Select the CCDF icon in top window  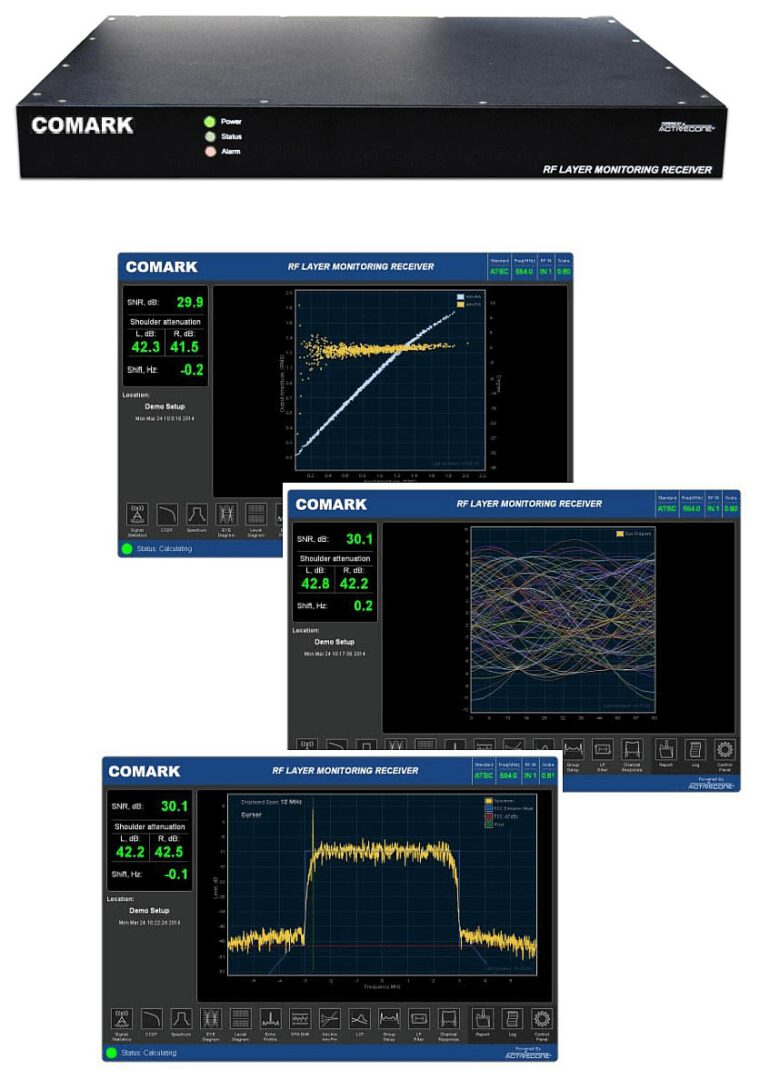167,515
